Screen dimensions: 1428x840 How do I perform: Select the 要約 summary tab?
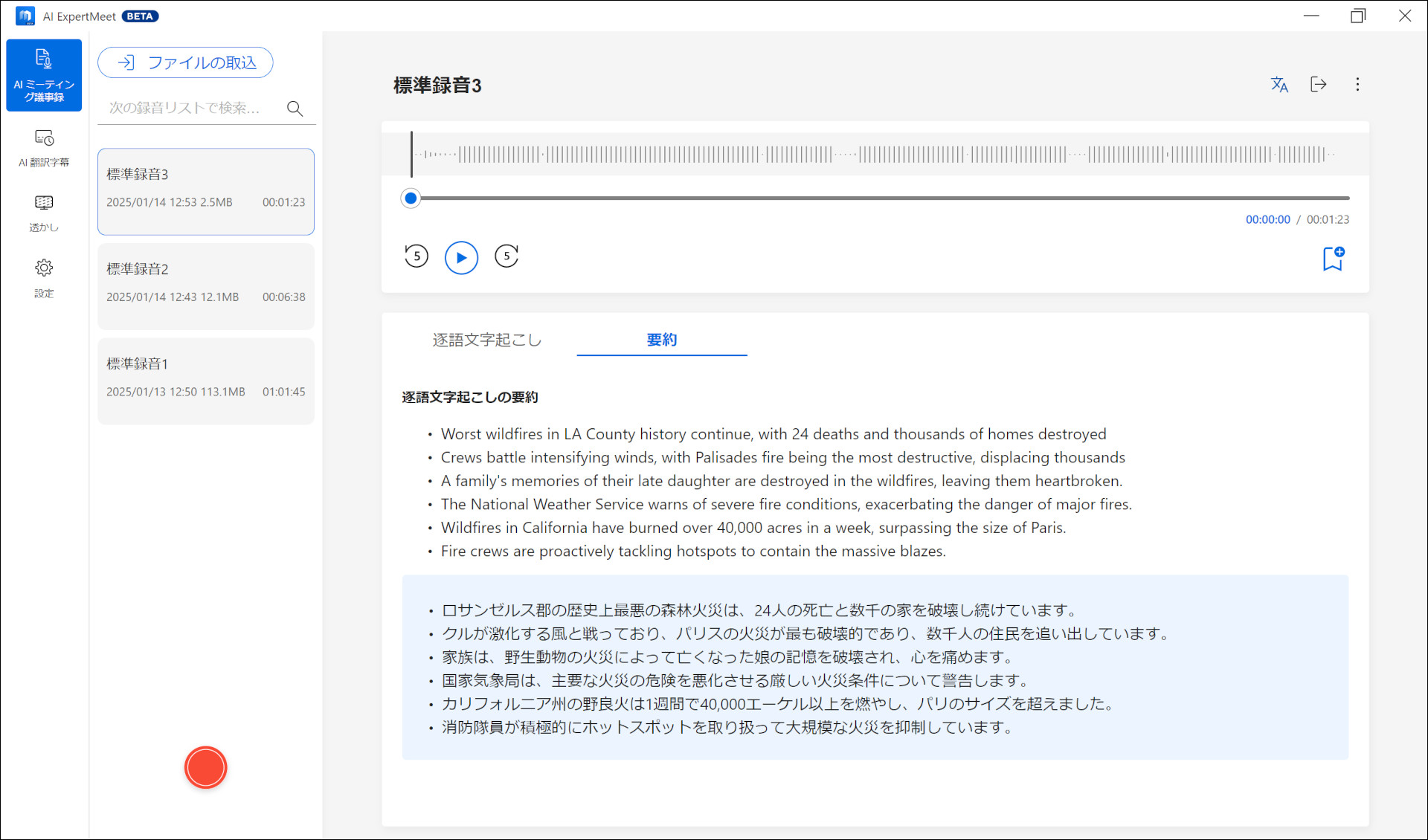click(661, 340)
